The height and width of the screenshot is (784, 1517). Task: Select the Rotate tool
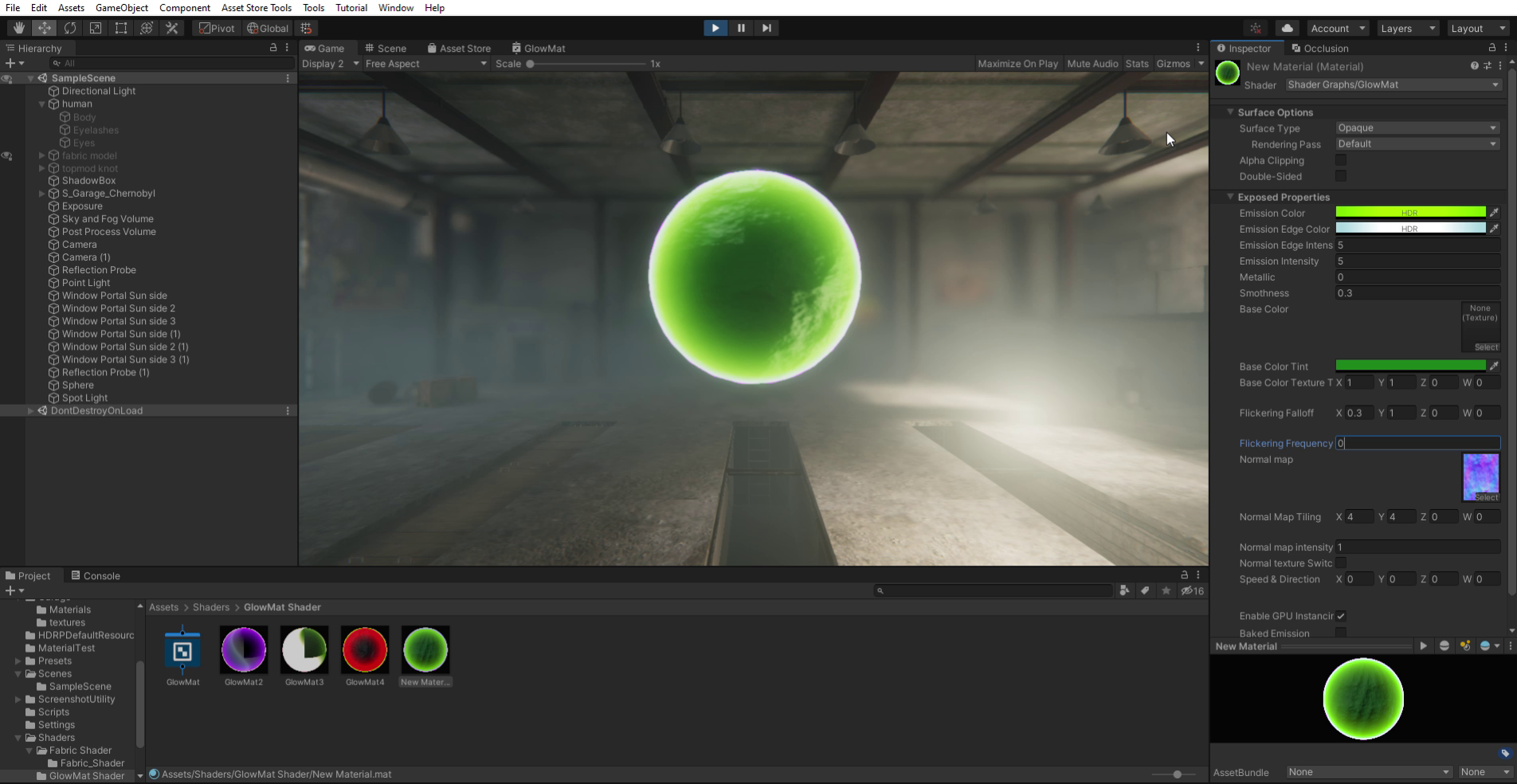tap(69, 28)
